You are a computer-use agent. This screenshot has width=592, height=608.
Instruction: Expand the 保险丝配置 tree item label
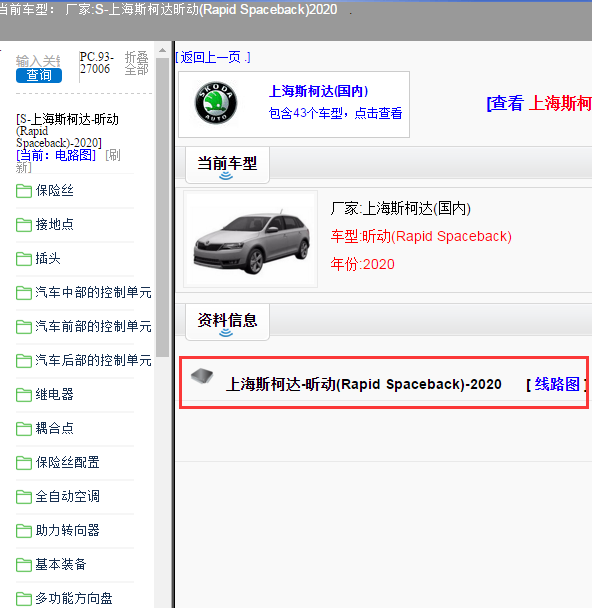67,463
